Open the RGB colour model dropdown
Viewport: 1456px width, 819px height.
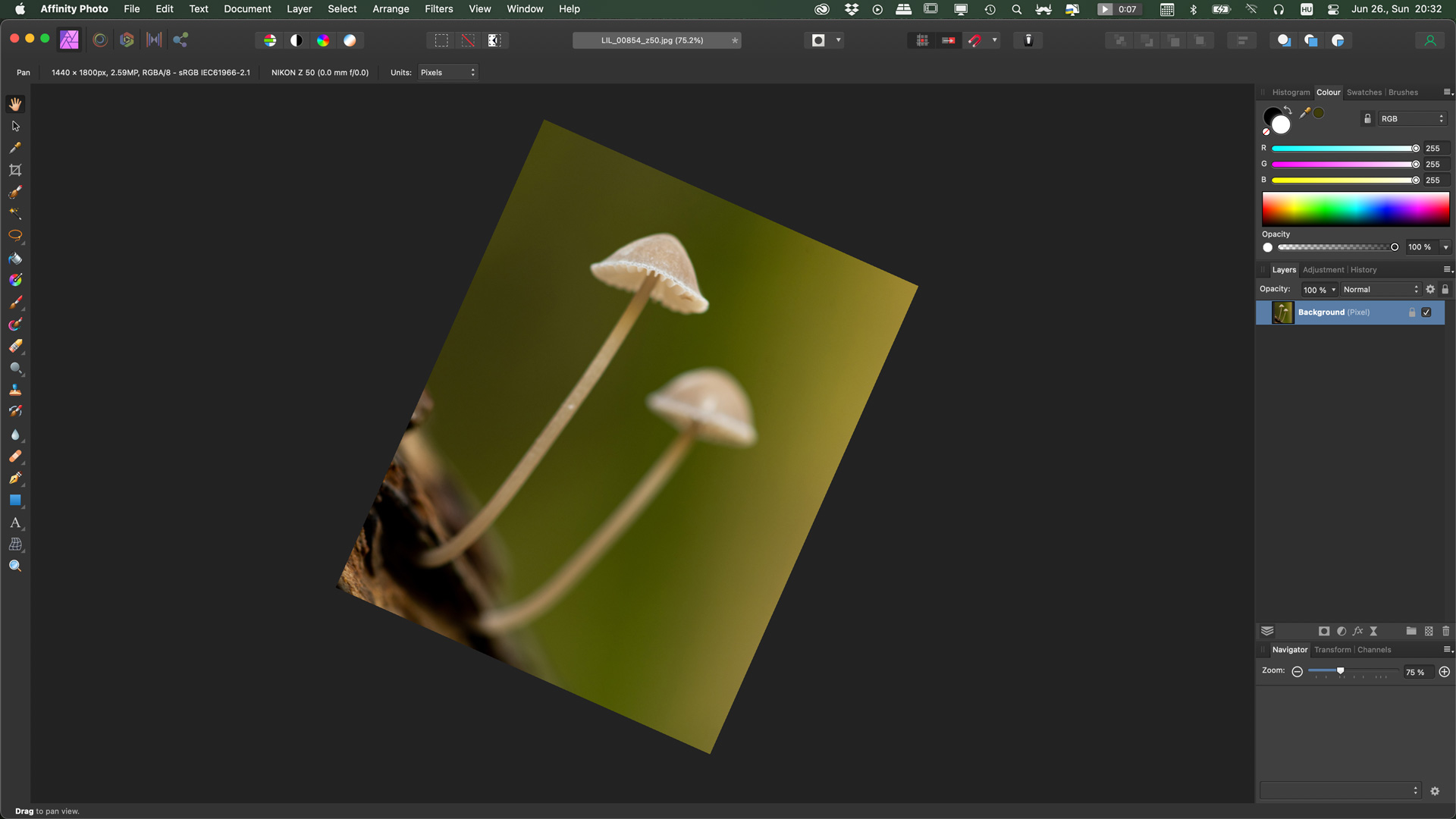click(x=1412, y=119)
